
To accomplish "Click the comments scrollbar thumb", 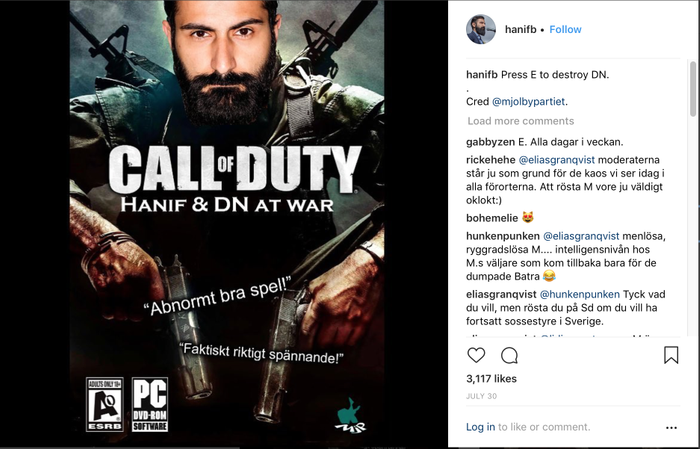I will (693, 89).
